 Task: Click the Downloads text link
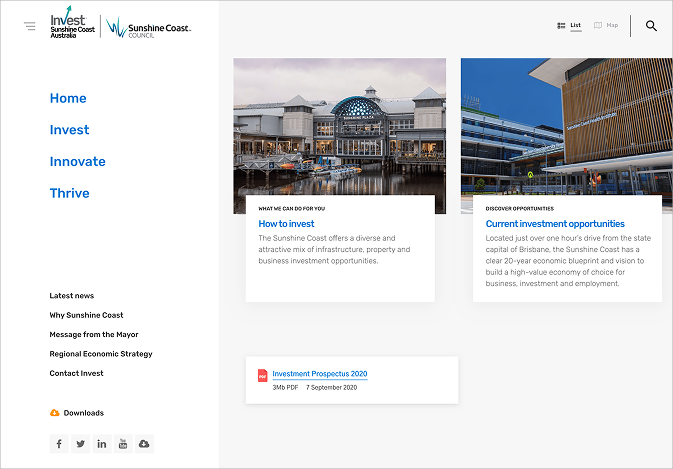tap(84, 413)
